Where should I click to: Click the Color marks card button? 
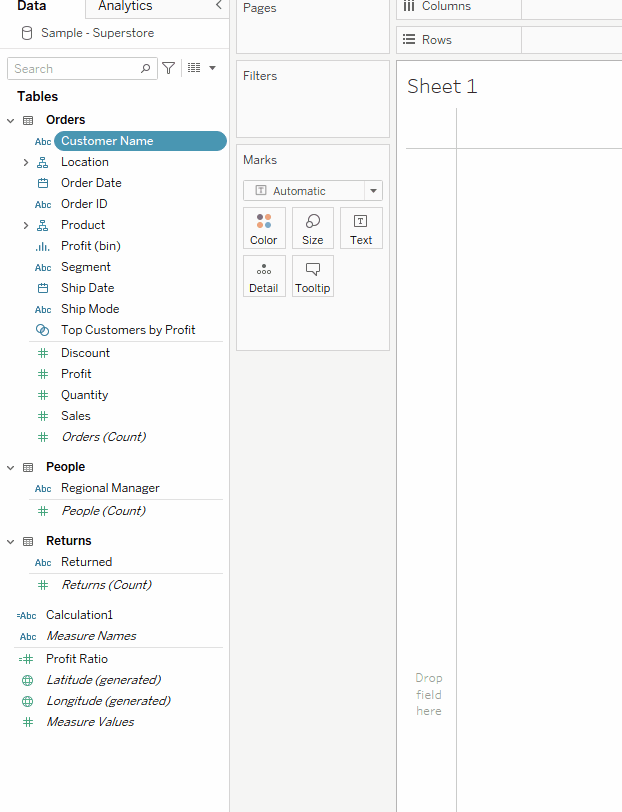pos(264,228)
